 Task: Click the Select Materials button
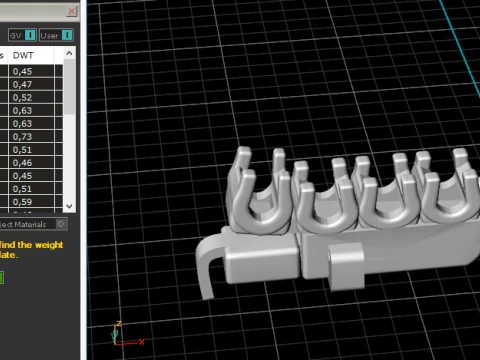point(33,224)
